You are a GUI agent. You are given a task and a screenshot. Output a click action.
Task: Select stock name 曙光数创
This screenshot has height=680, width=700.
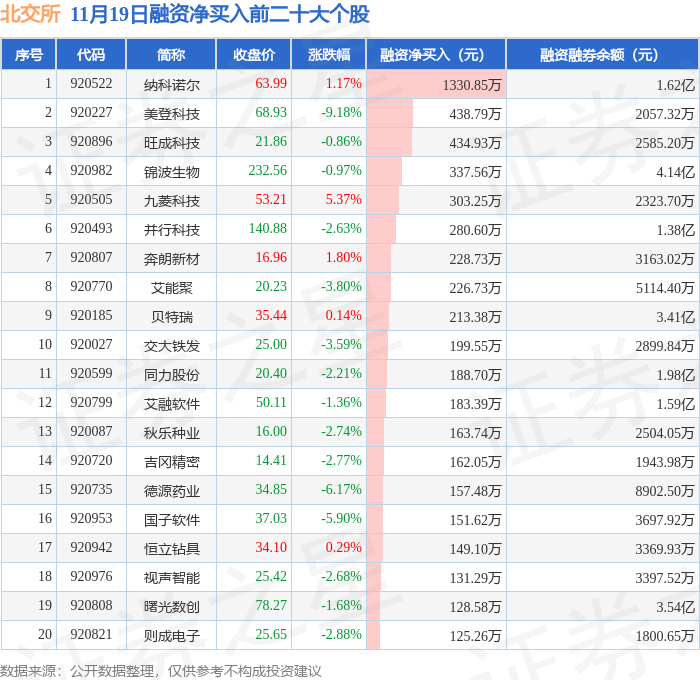tap(171, 607)
